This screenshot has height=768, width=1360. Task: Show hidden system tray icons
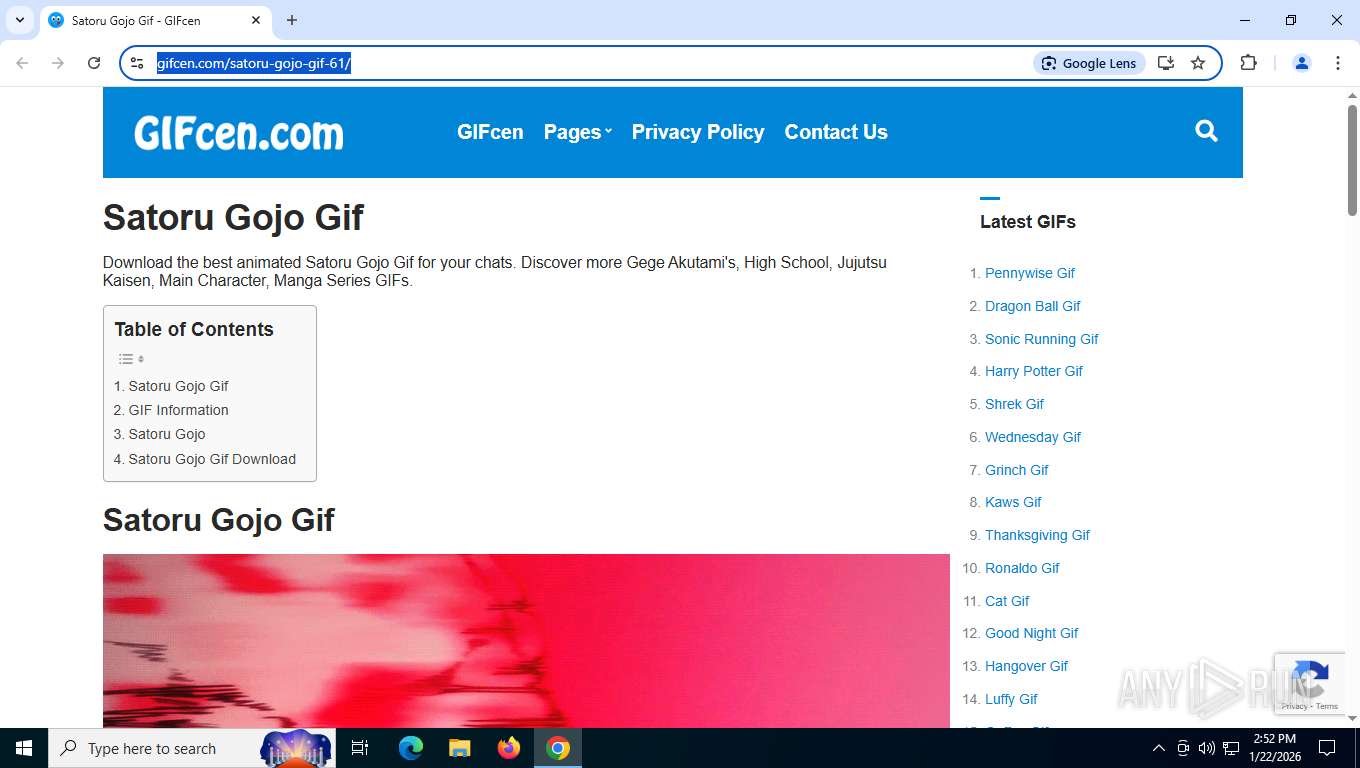[1158, 748]
